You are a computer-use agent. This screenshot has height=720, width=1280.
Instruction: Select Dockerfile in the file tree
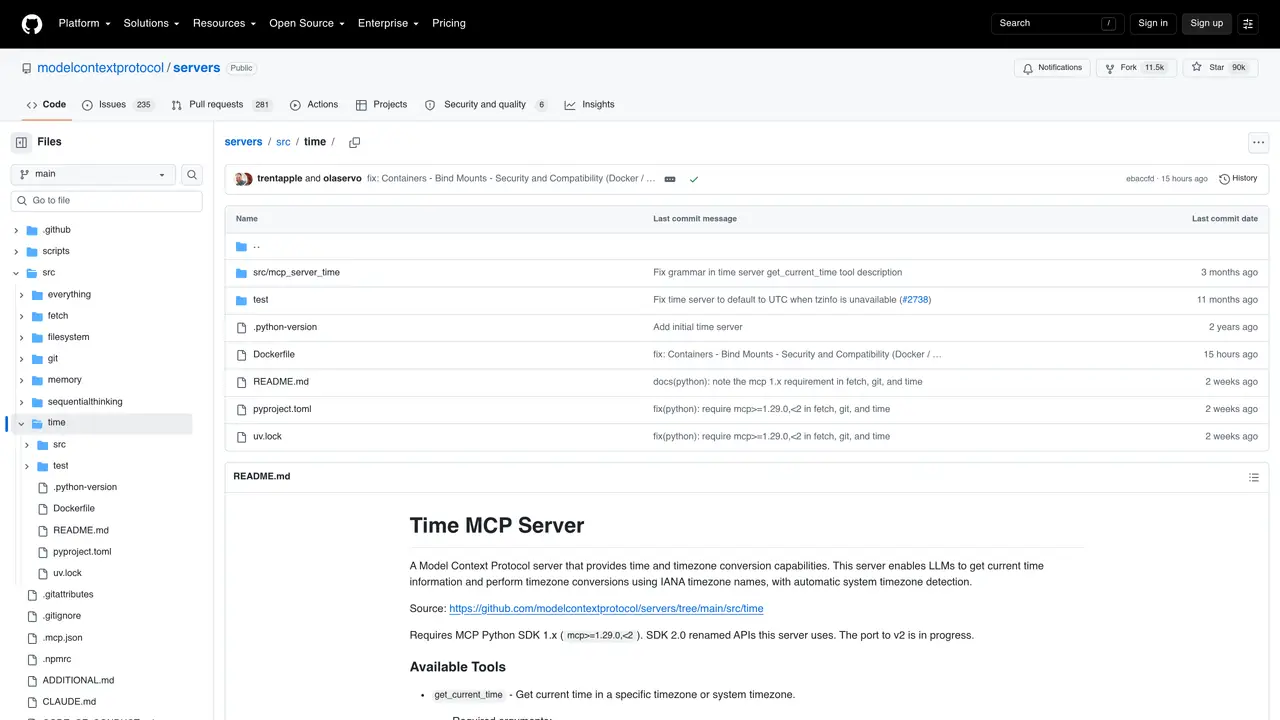pos(74,509)
